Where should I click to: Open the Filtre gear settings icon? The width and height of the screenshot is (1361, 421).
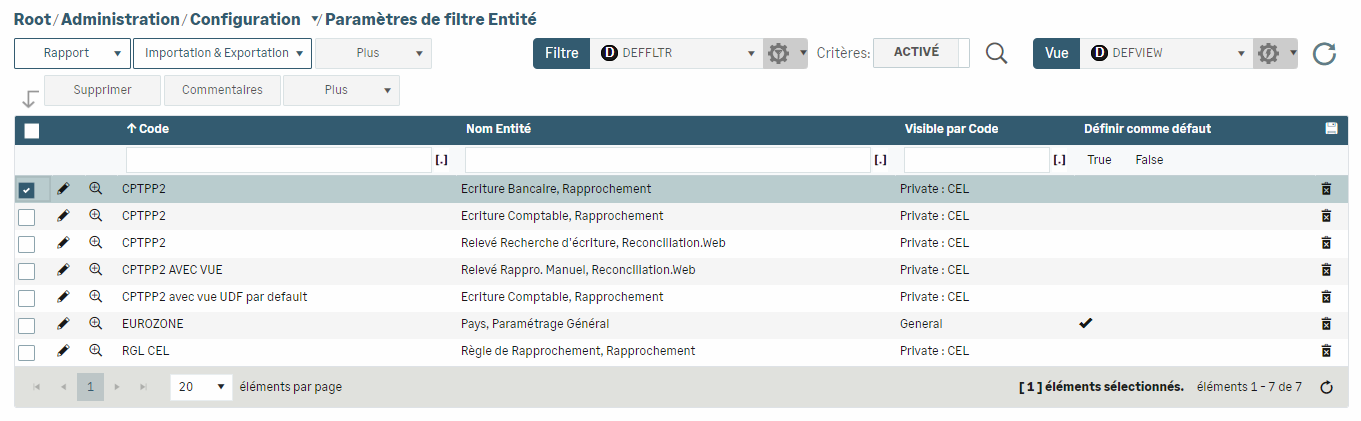pos(778,54)
